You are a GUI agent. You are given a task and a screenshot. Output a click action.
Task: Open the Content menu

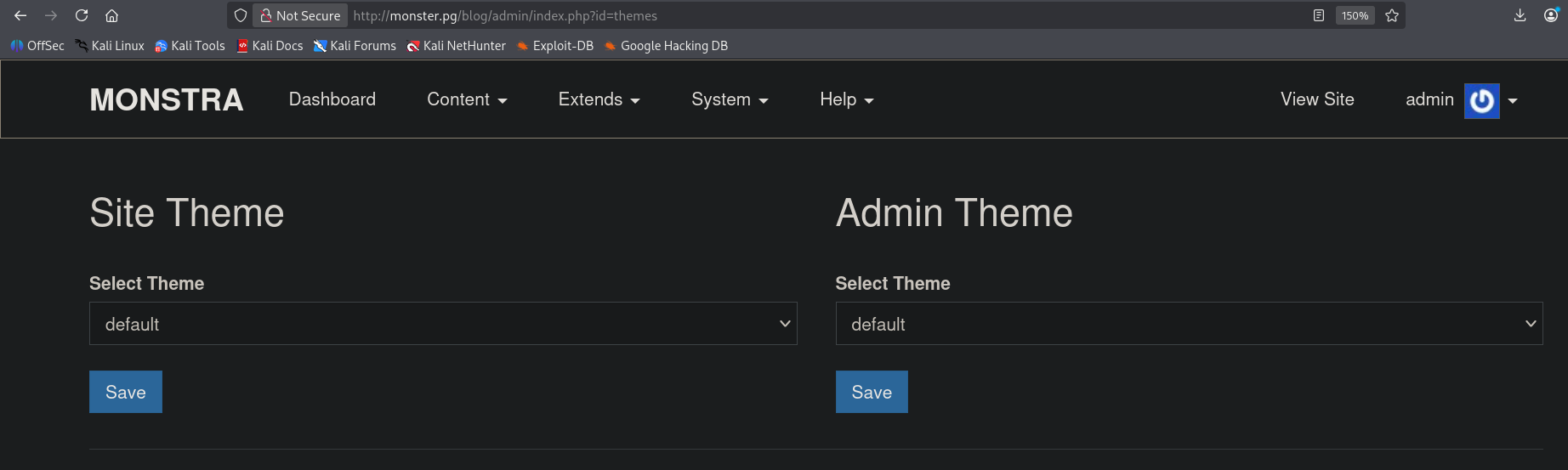pyautogui.click(x=467, y=99)
